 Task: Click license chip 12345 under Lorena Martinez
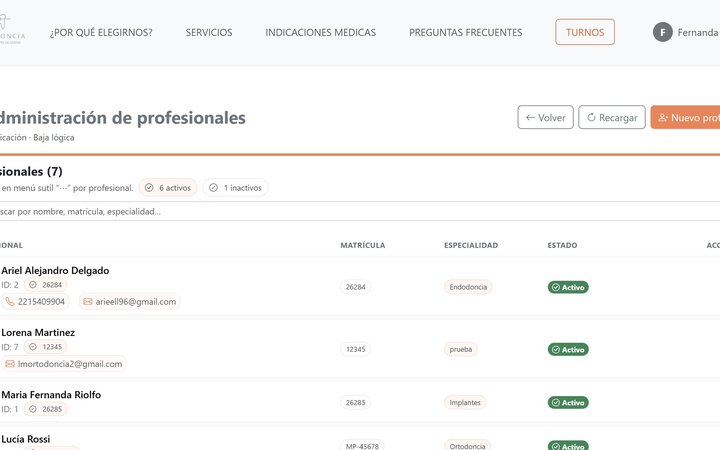coord(45,347)
